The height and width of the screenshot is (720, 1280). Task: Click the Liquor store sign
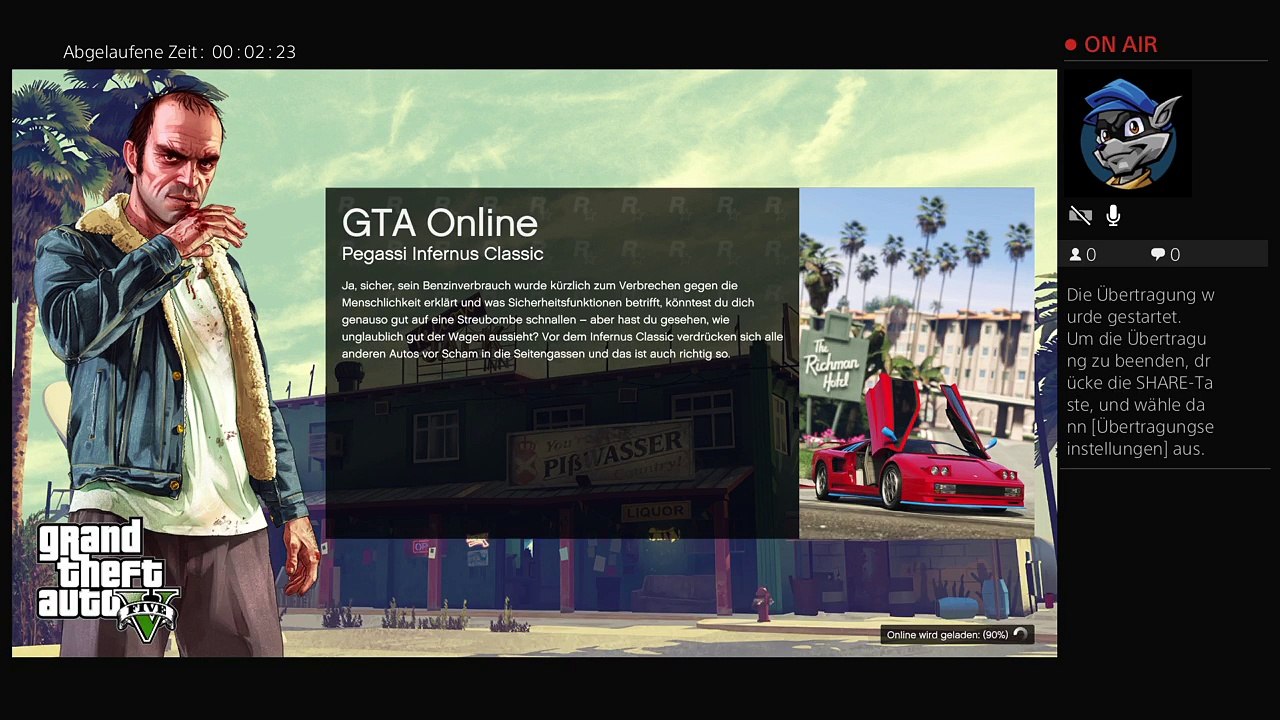(x=655, y=512)
